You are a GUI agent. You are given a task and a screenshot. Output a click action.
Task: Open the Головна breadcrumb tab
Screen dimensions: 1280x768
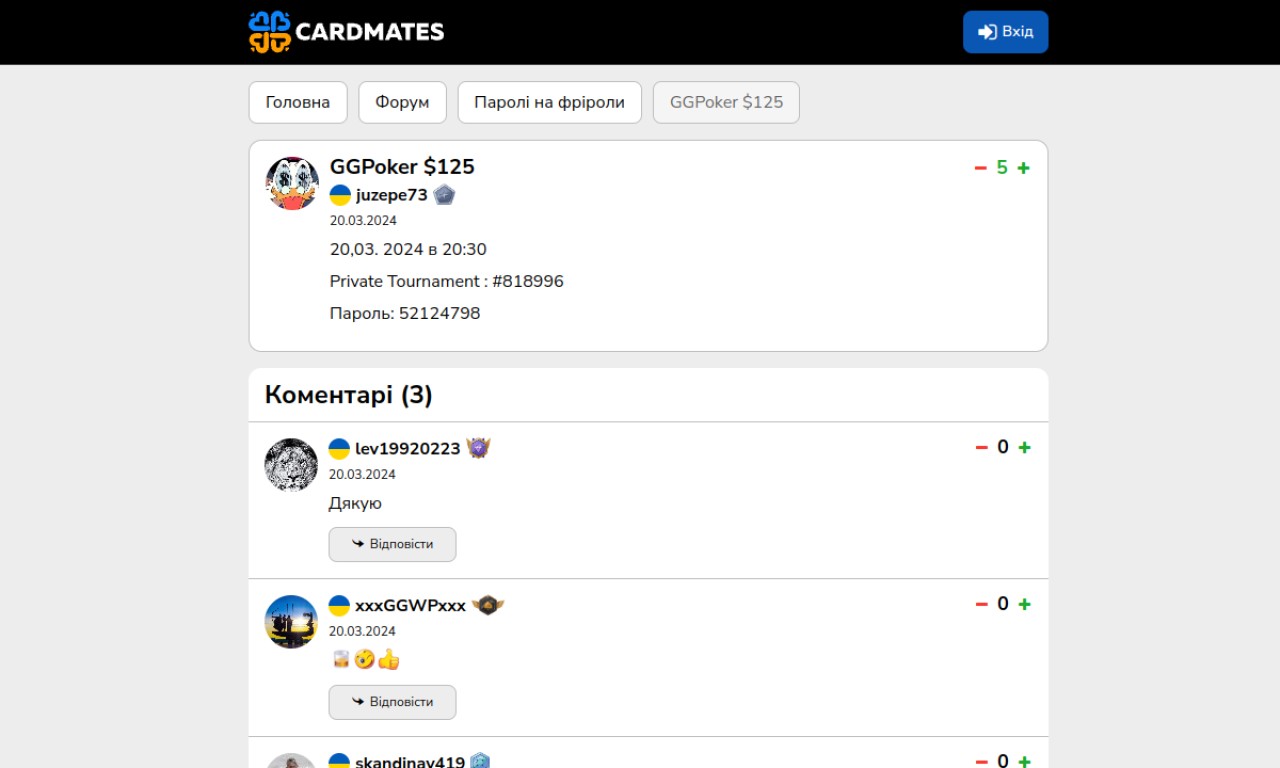298,102
